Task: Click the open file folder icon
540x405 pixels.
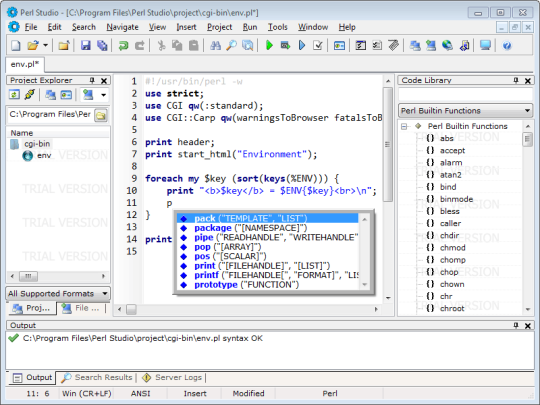Action: 33,45
